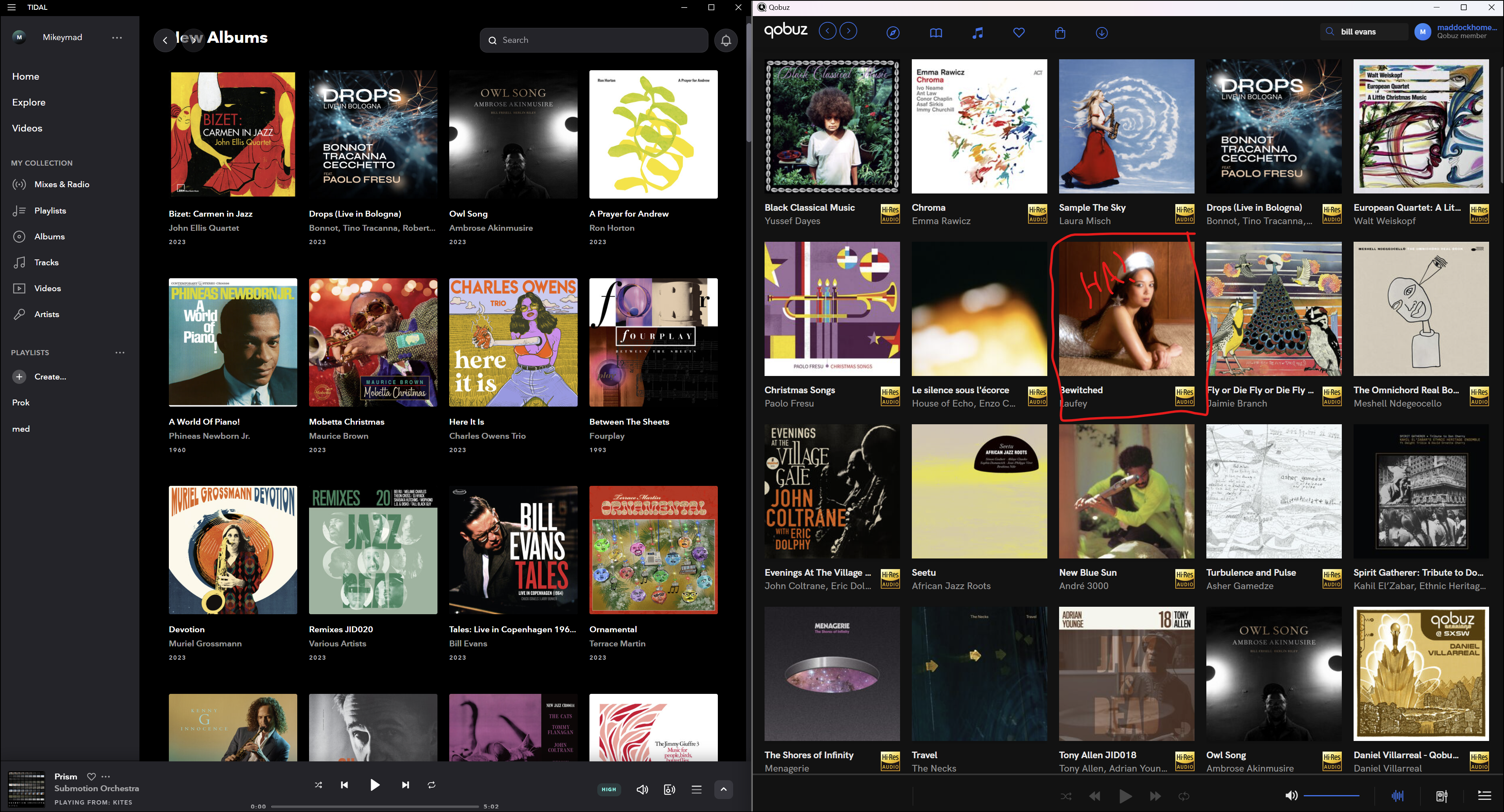Toggle repeat in TIDAL player
Screen dimensions: 1504x812
432,785
